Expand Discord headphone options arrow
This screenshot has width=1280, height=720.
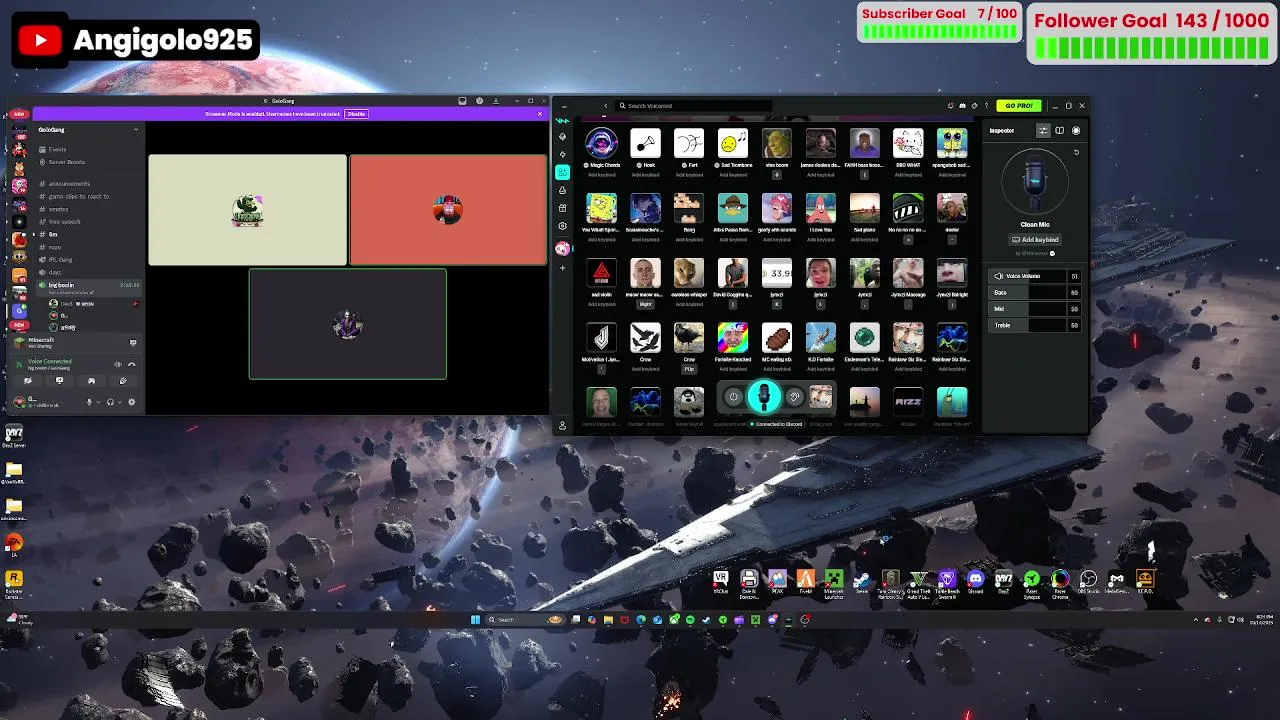[x=120, y=402]
